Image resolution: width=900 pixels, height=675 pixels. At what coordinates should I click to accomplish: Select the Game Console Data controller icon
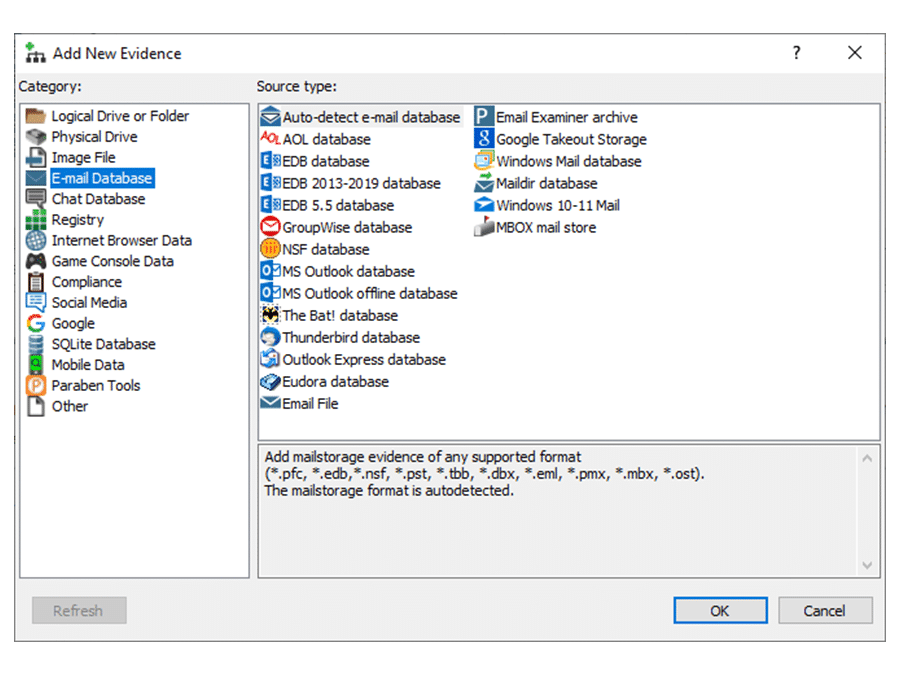(x=36, y=261)
